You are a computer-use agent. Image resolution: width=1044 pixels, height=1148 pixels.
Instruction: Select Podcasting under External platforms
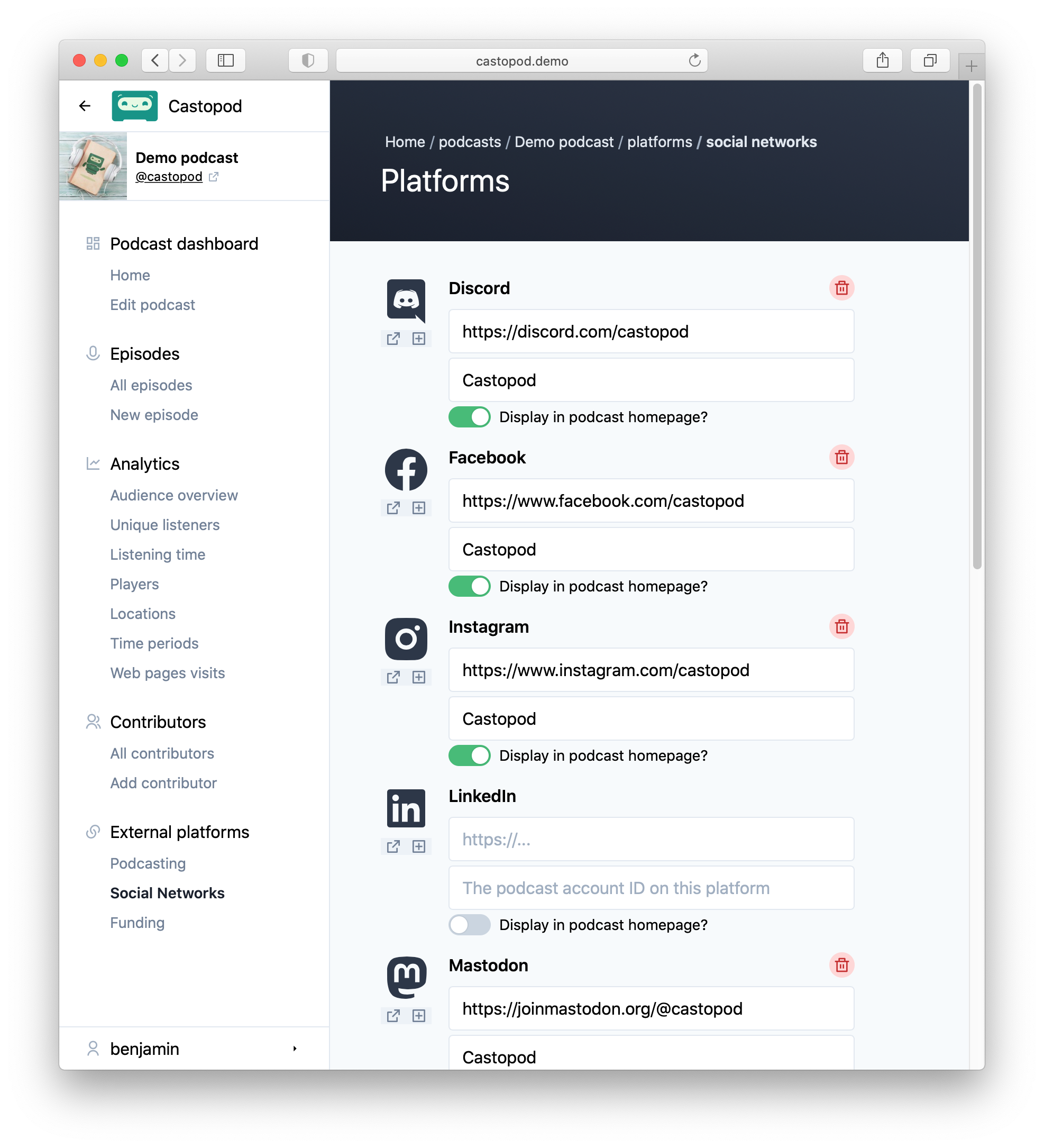pos(147,863)
